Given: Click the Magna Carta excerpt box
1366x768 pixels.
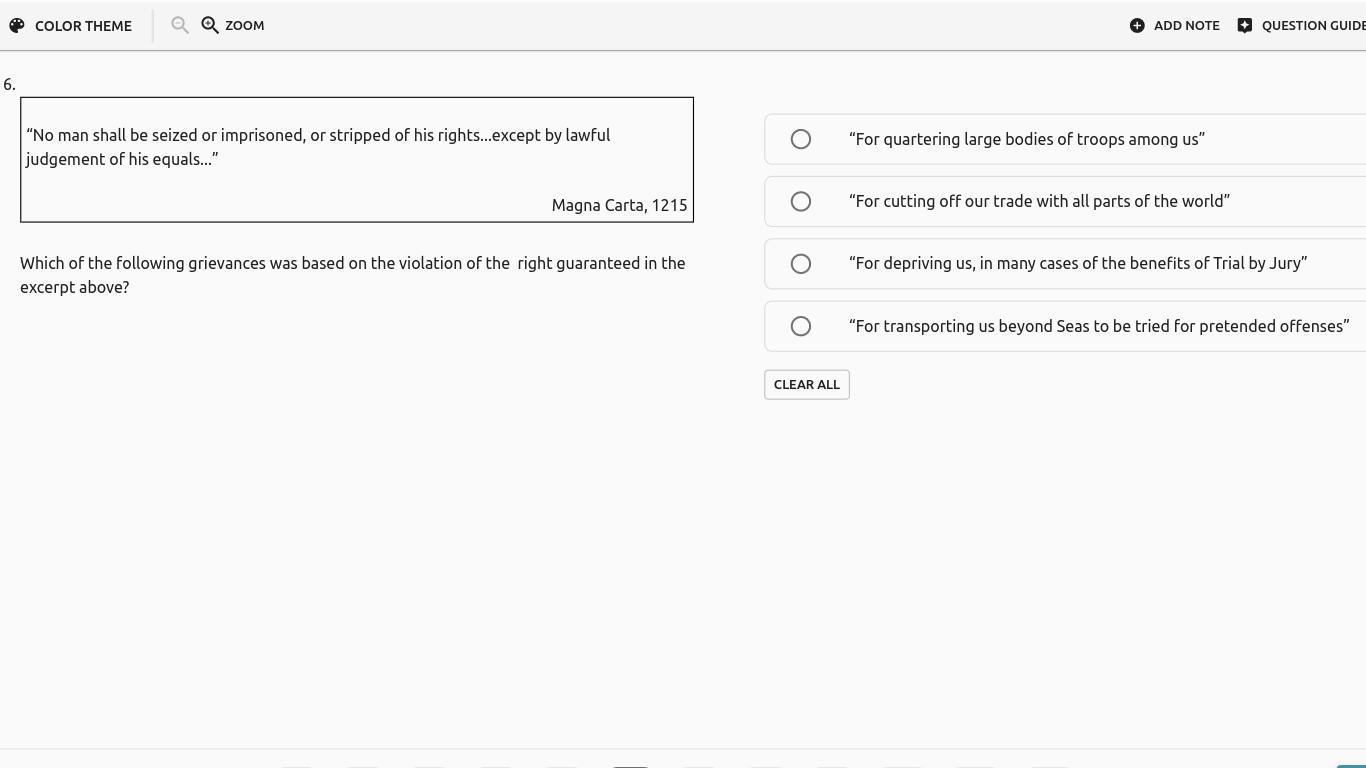Looking at the screenshot, I should click(x=356, y=160).
